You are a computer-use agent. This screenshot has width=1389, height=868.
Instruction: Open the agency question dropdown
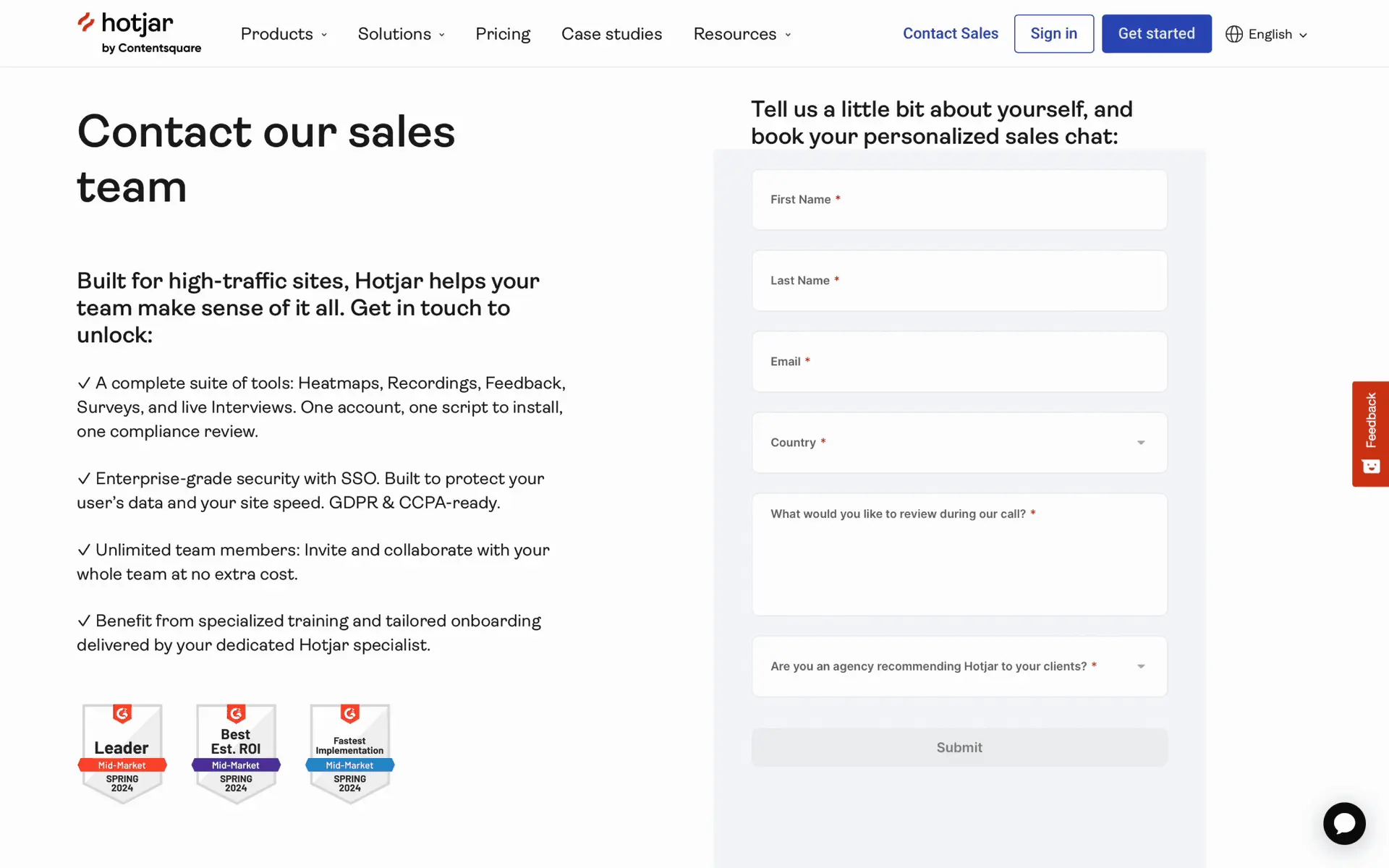pyautogui.click(x=959, y=666)
